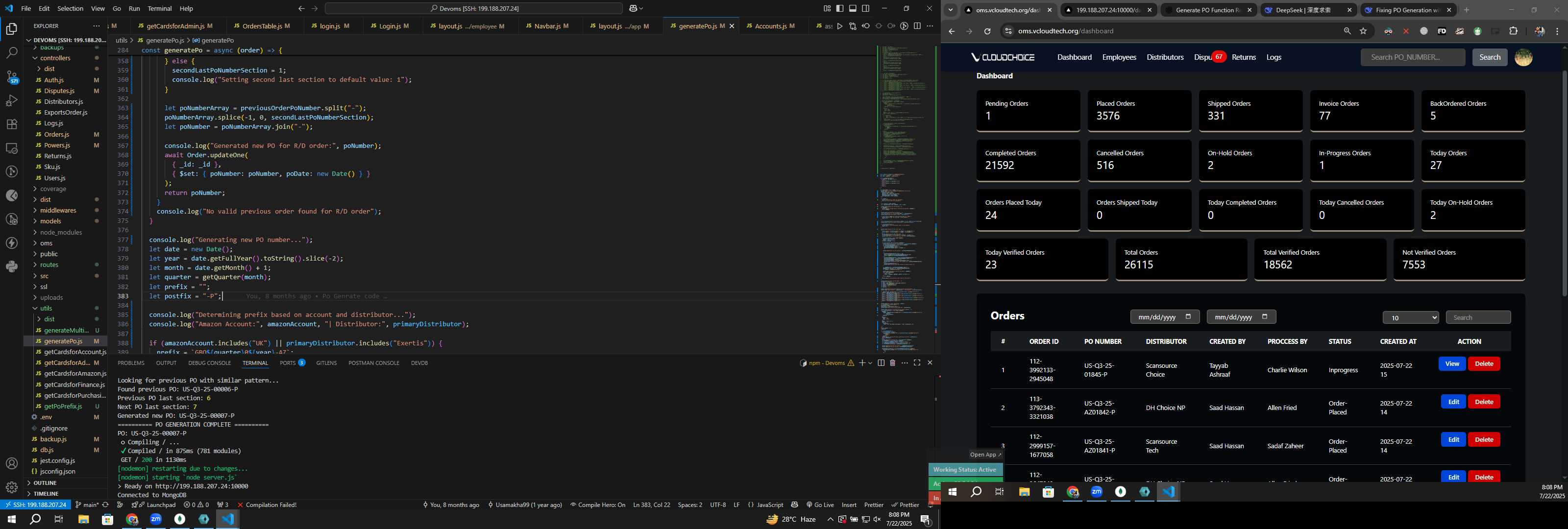Viewport: 1568px width, 529px height.
Task: Switch to the PORTS panel tab
Action: tap(292, 363)
